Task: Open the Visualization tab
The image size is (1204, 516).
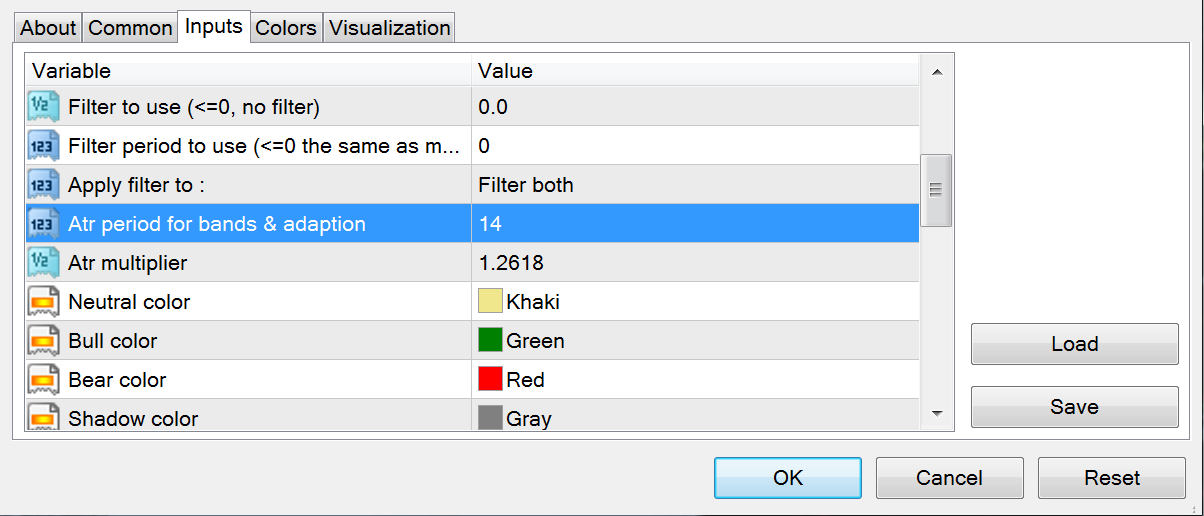Action: click(390, 28)
